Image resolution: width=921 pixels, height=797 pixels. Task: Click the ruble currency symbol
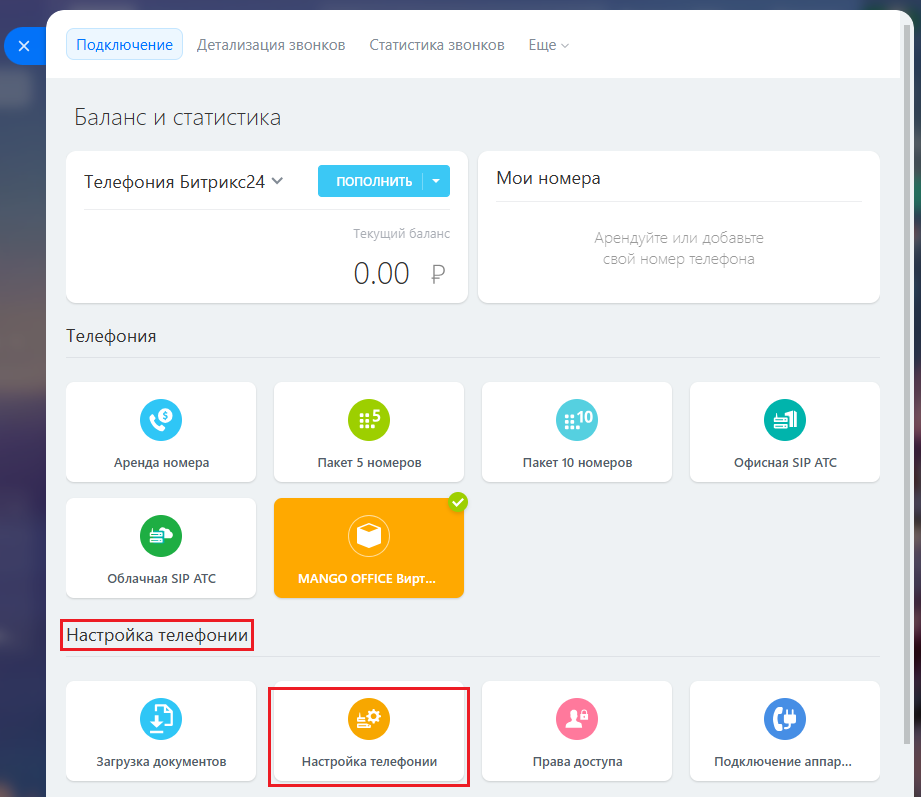tap(438, 274)
